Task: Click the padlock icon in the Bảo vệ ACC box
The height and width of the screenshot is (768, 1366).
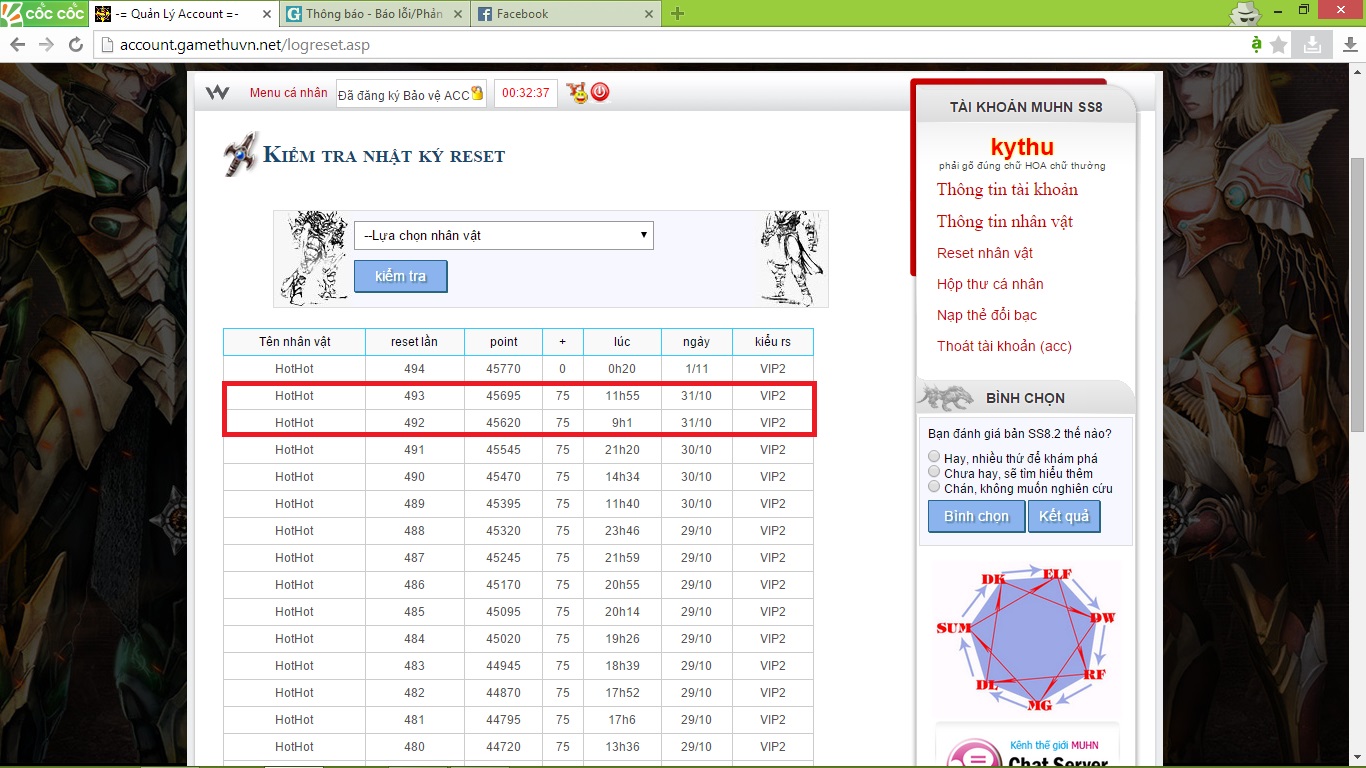Action: [x=477, y=94]
